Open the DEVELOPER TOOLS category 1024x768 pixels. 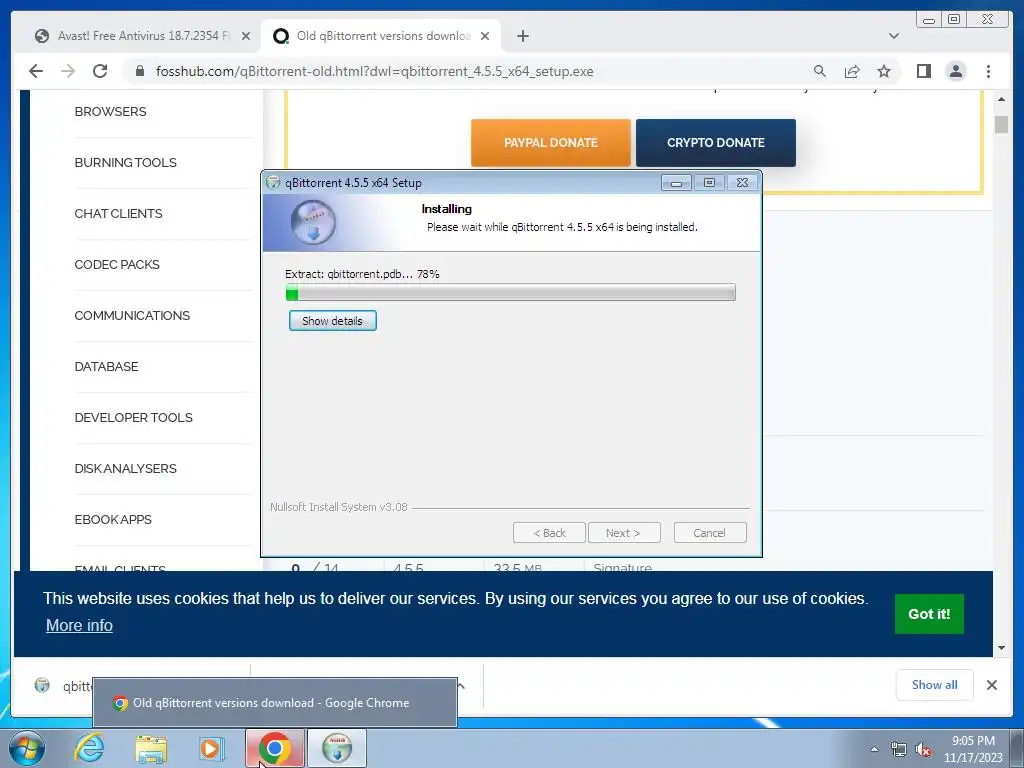pos(133,417)
